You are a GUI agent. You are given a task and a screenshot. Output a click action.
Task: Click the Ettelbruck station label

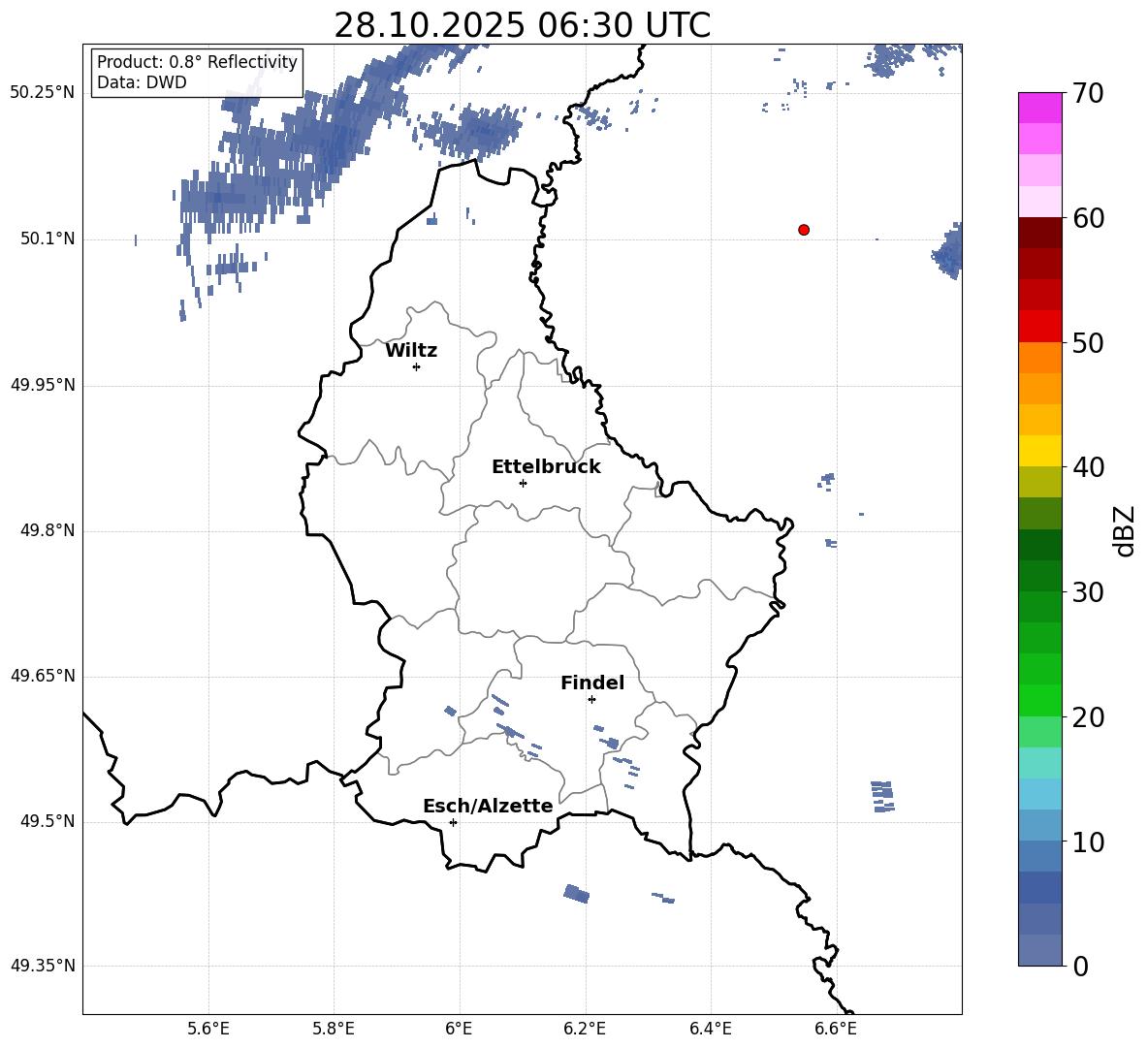(546, 467)
